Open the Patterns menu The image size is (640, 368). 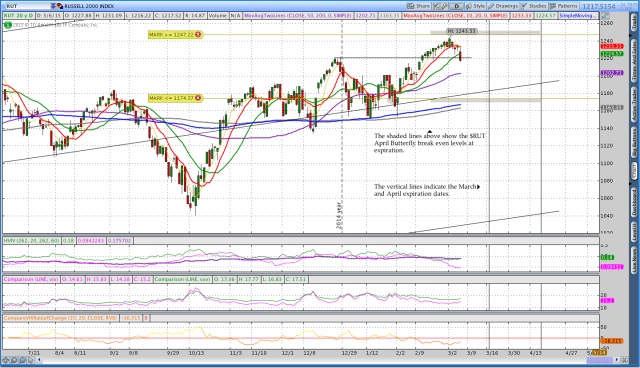[x=564, y=6]
